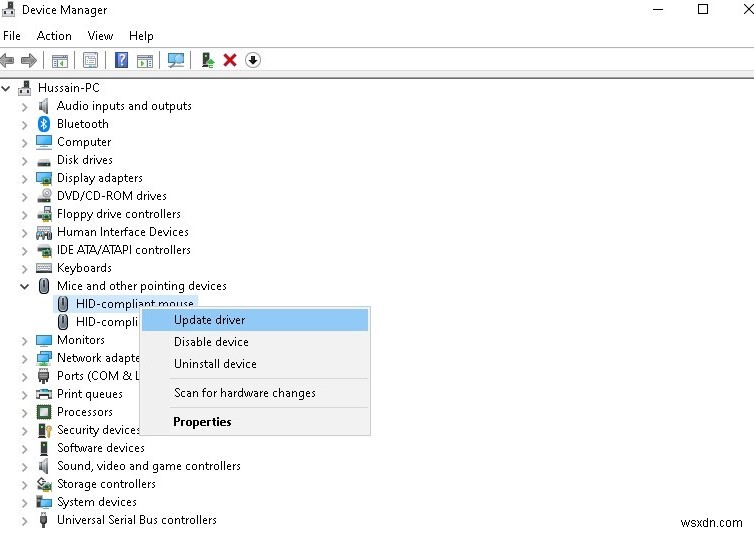Click the Processors chip icon
The image size is (754, 533).
point(44,412)
